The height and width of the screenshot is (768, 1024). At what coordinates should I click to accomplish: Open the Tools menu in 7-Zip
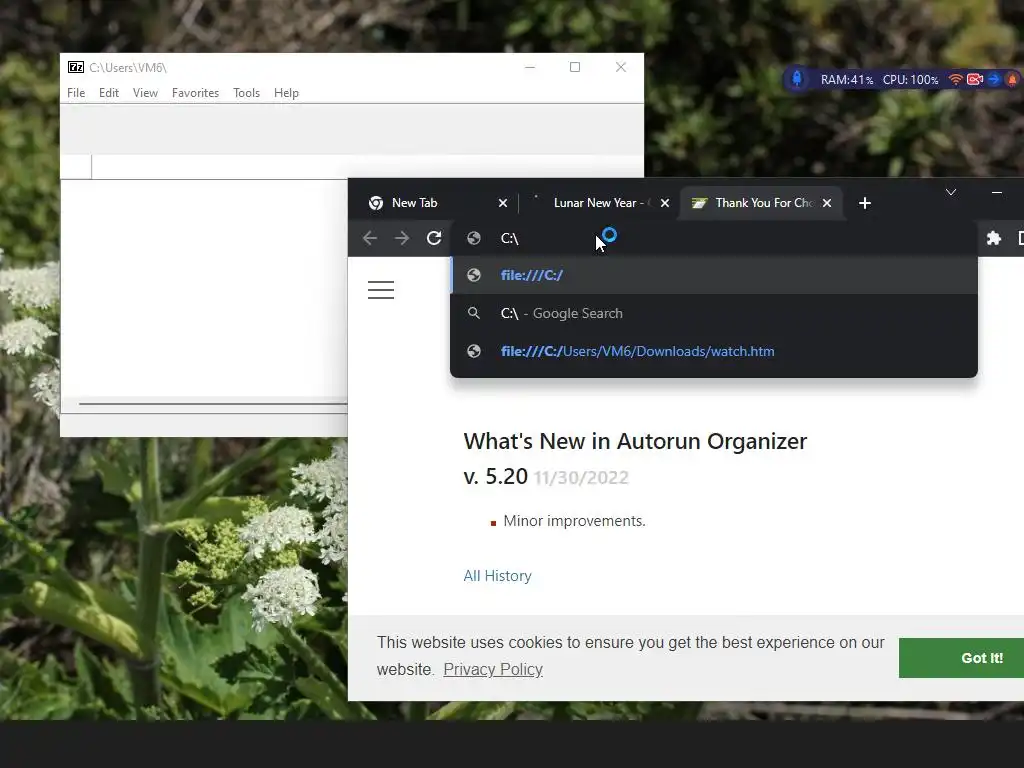point(246,93)
